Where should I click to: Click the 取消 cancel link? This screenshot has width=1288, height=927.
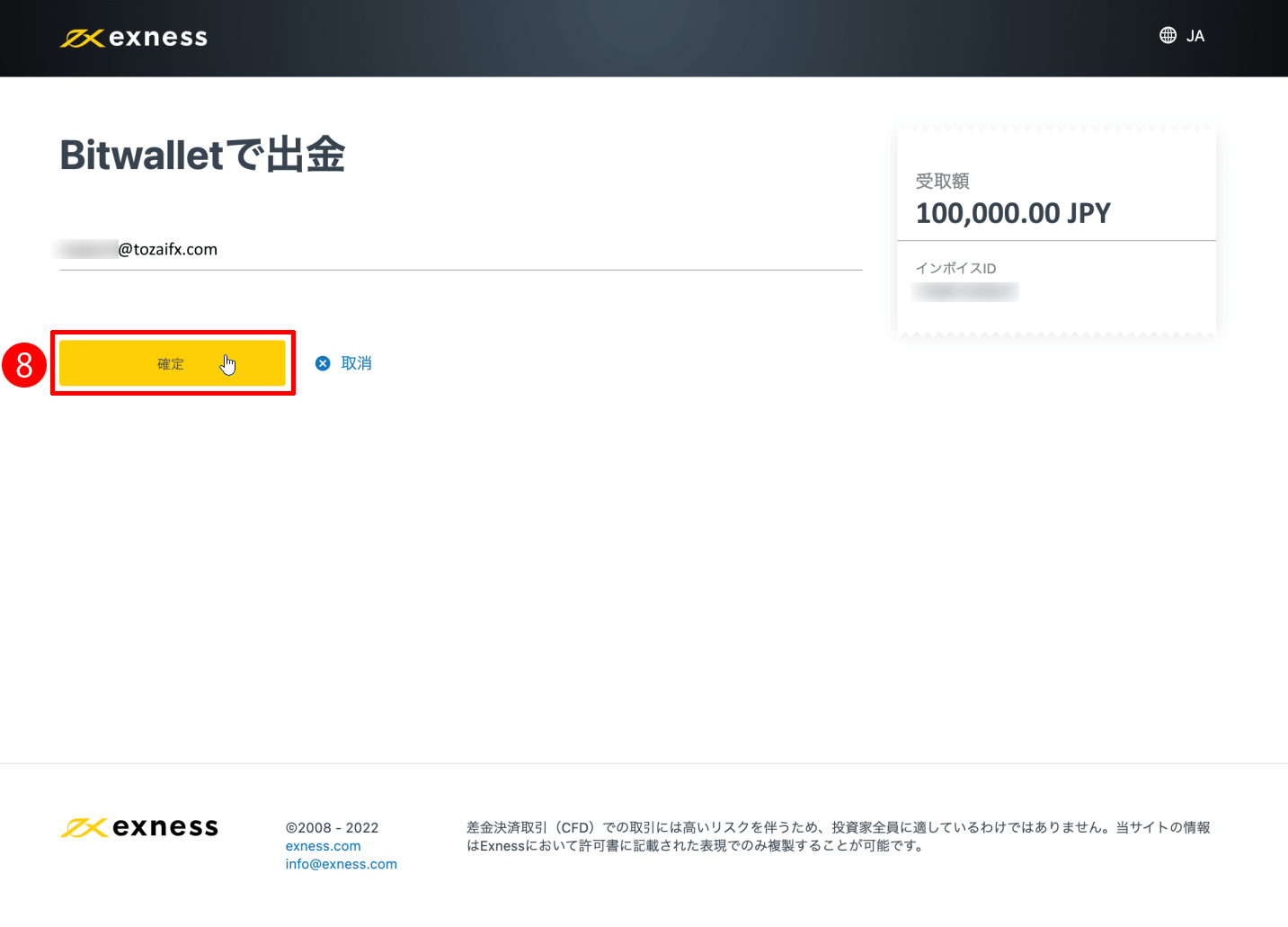(356, 363)
